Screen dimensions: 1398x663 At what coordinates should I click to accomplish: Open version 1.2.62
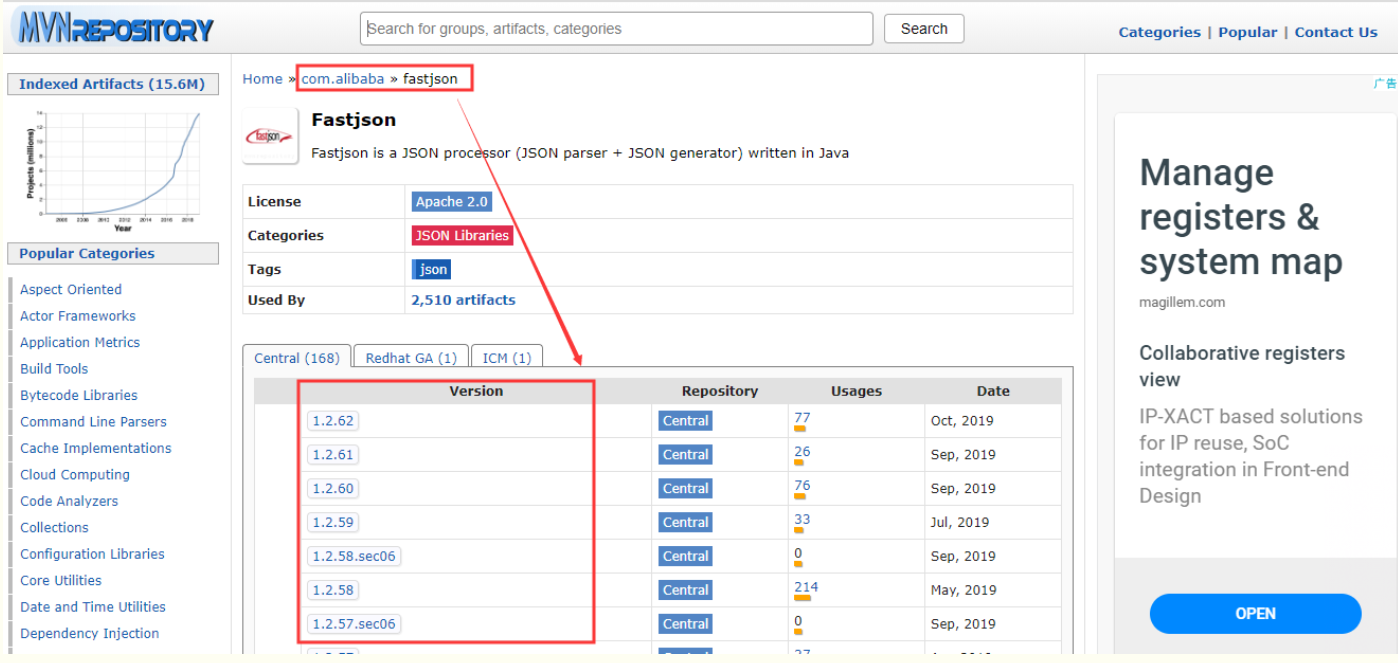click(333, 421)
